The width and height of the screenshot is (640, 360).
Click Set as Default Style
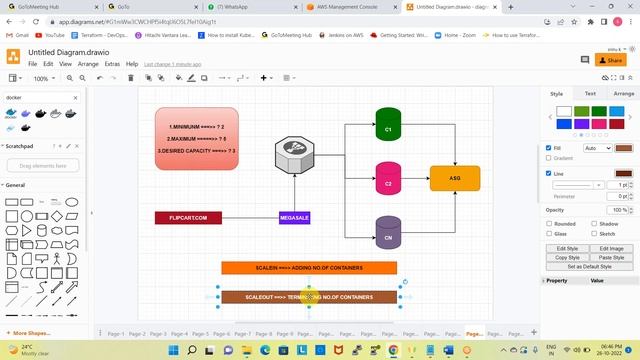click(589, 267)
